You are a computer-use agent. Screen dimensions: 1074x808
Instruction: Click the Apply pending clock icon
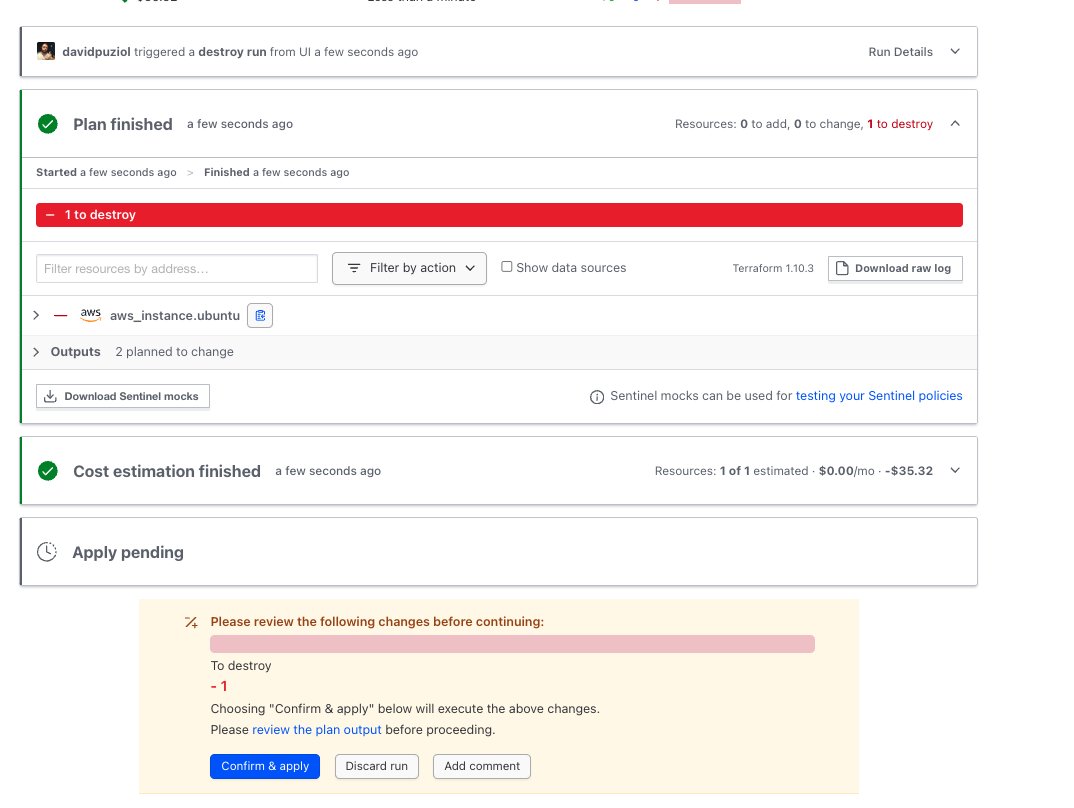click(47, 552)
